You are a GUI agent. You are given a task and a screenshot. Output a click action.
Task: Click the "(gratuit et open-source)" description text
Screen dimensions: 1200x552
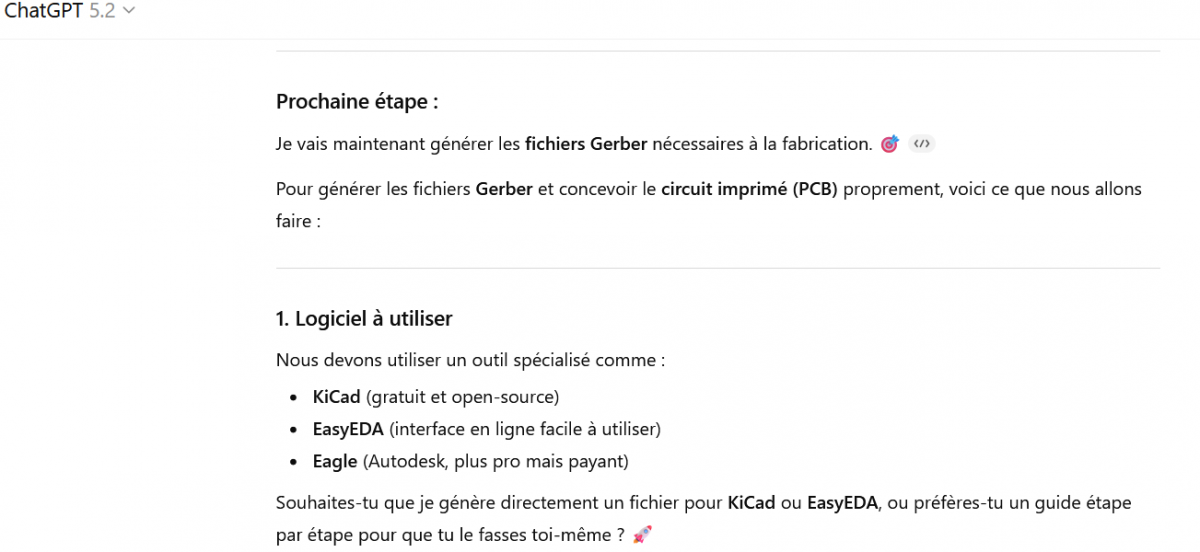tap(462, 397)
